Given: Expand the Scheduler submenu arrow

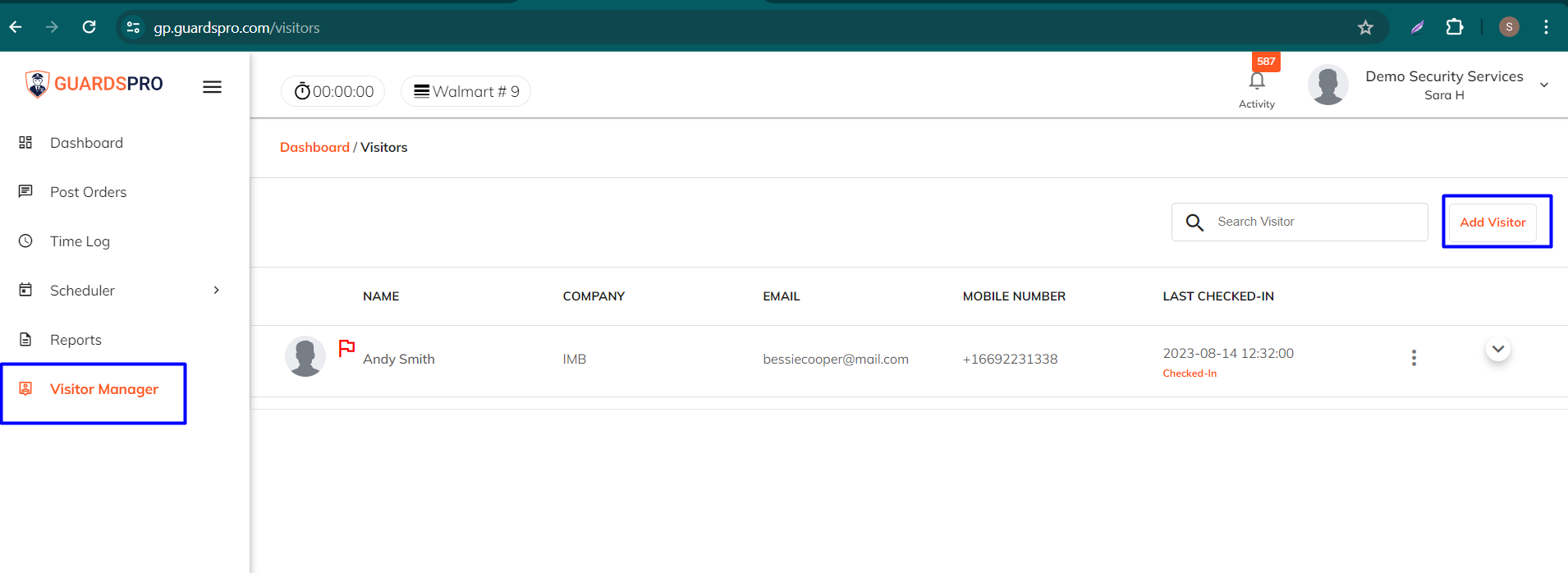Looking at the screenshot, I should 217,290.
